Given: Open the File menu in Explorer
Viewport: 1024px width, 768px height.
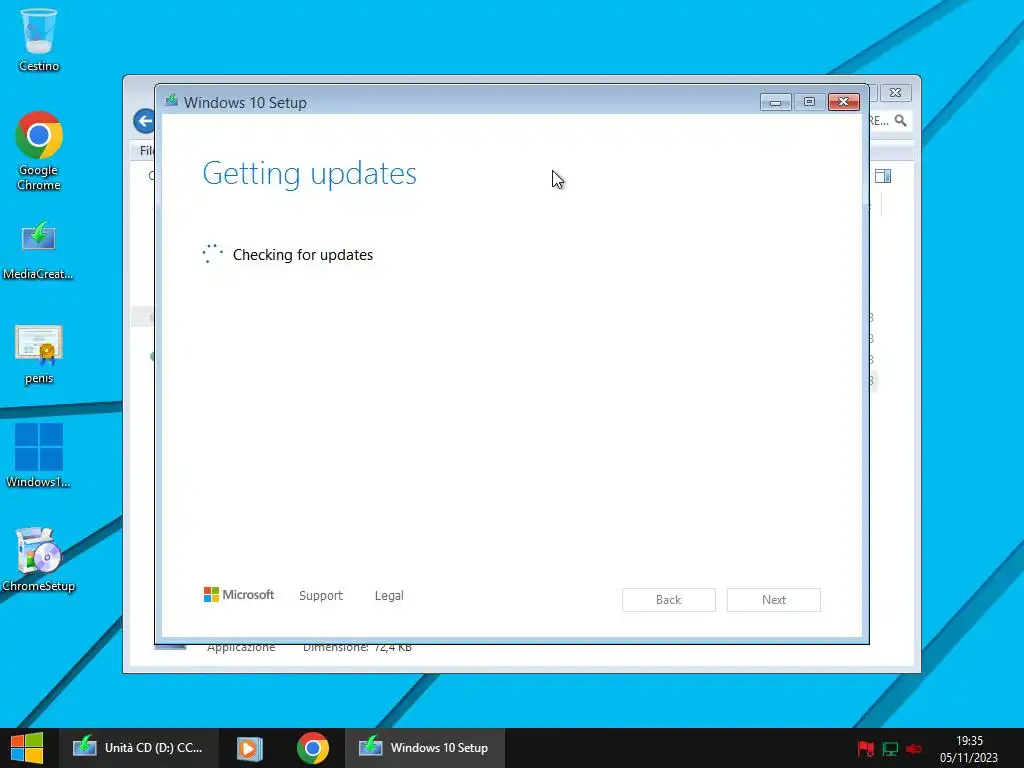Looking at the screenshot, I should [146, 151].
